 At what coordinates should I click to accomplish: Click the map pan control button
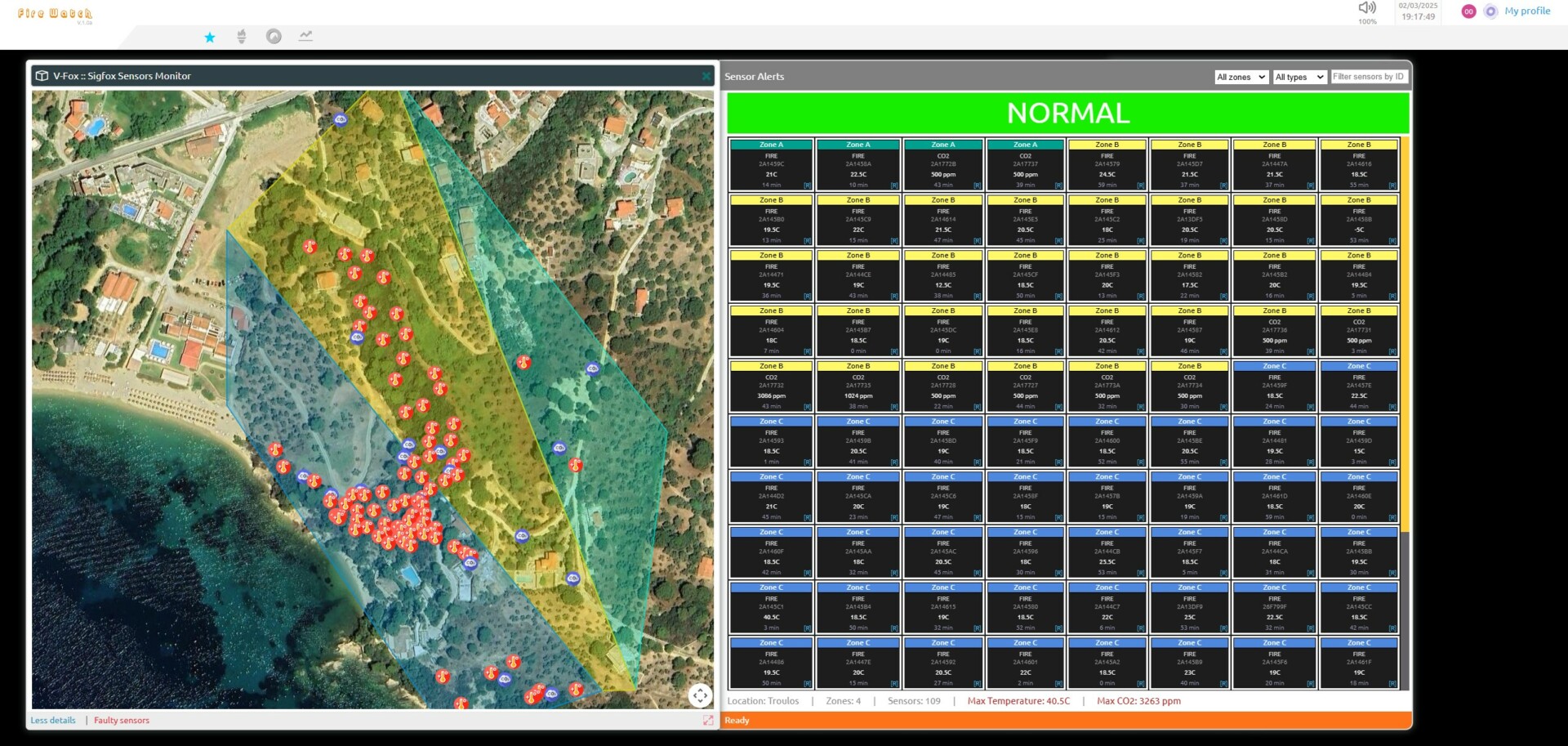pos(701,695)
